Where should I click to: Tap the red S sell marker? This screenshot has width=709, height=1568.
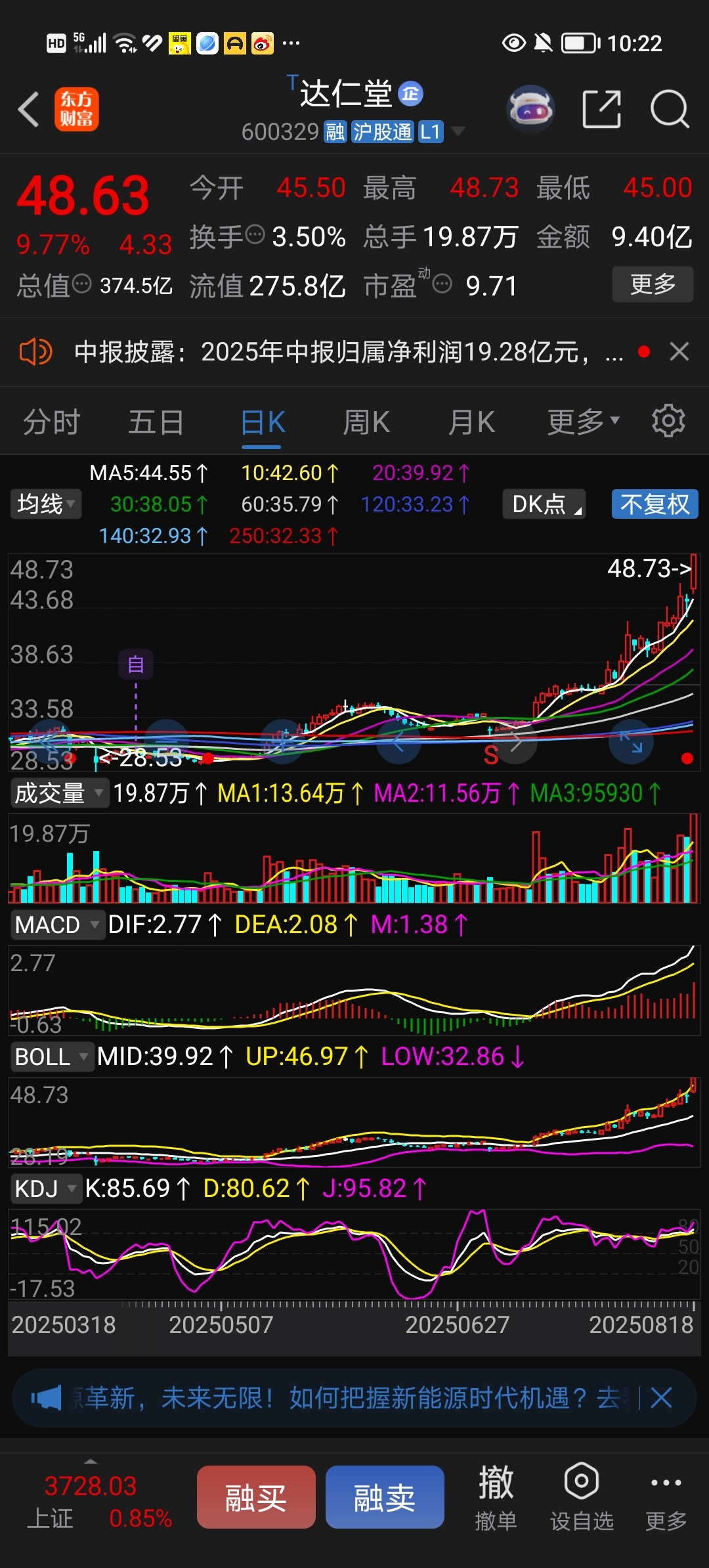point(490,756)
